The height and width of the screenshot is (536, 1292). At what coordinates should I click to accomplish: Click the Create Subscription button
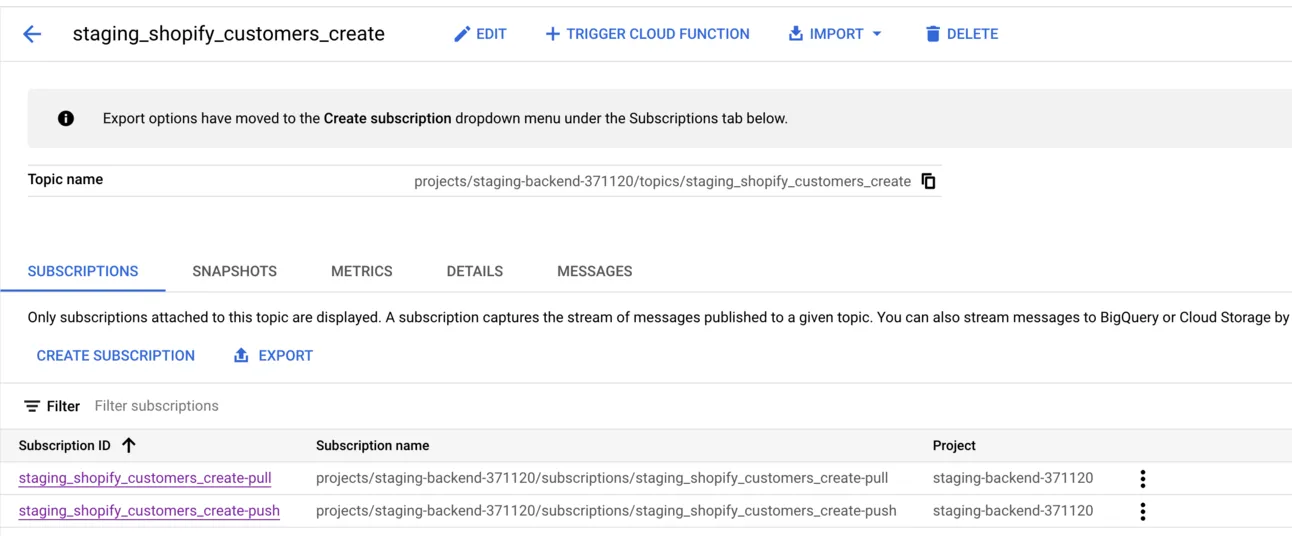[x=116, y=355]
